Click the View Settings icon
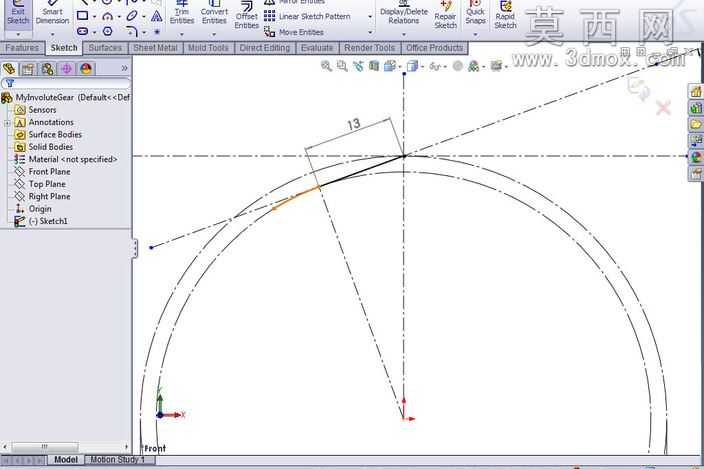This screenshot has height=469, width=704. click(x=496, y=66)
